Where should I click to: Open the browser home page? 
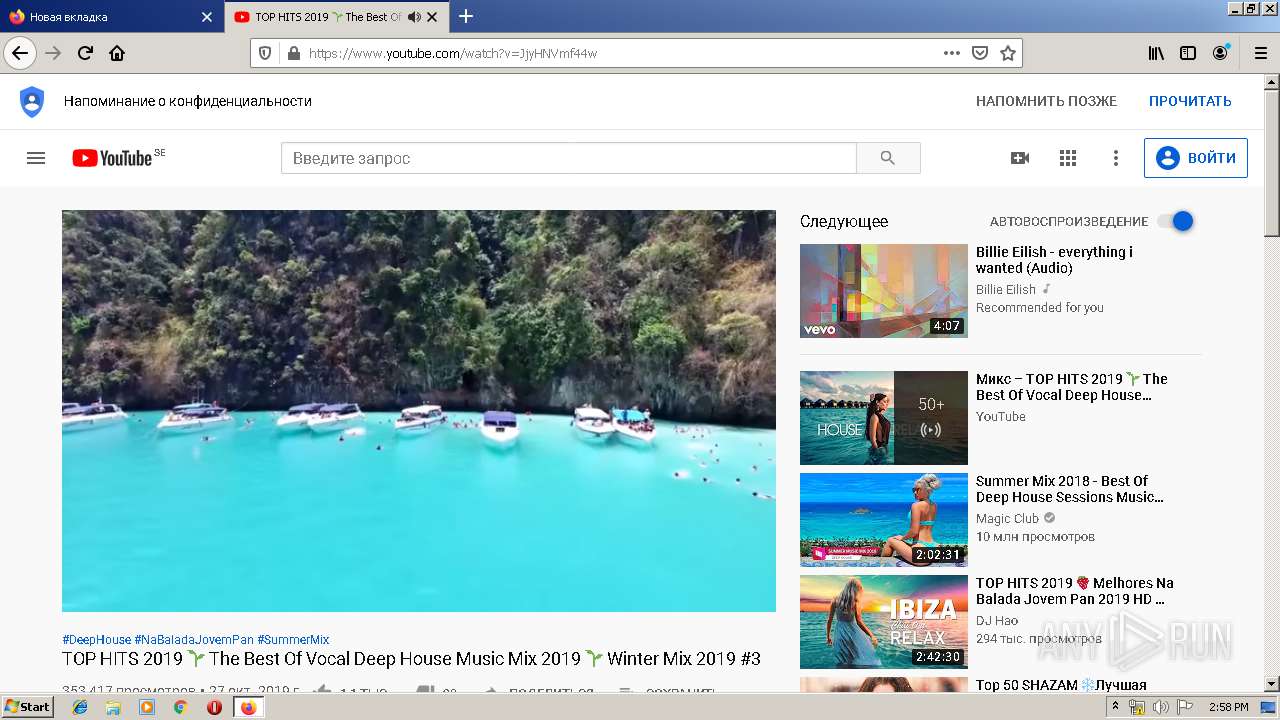(x=117, y=53)
